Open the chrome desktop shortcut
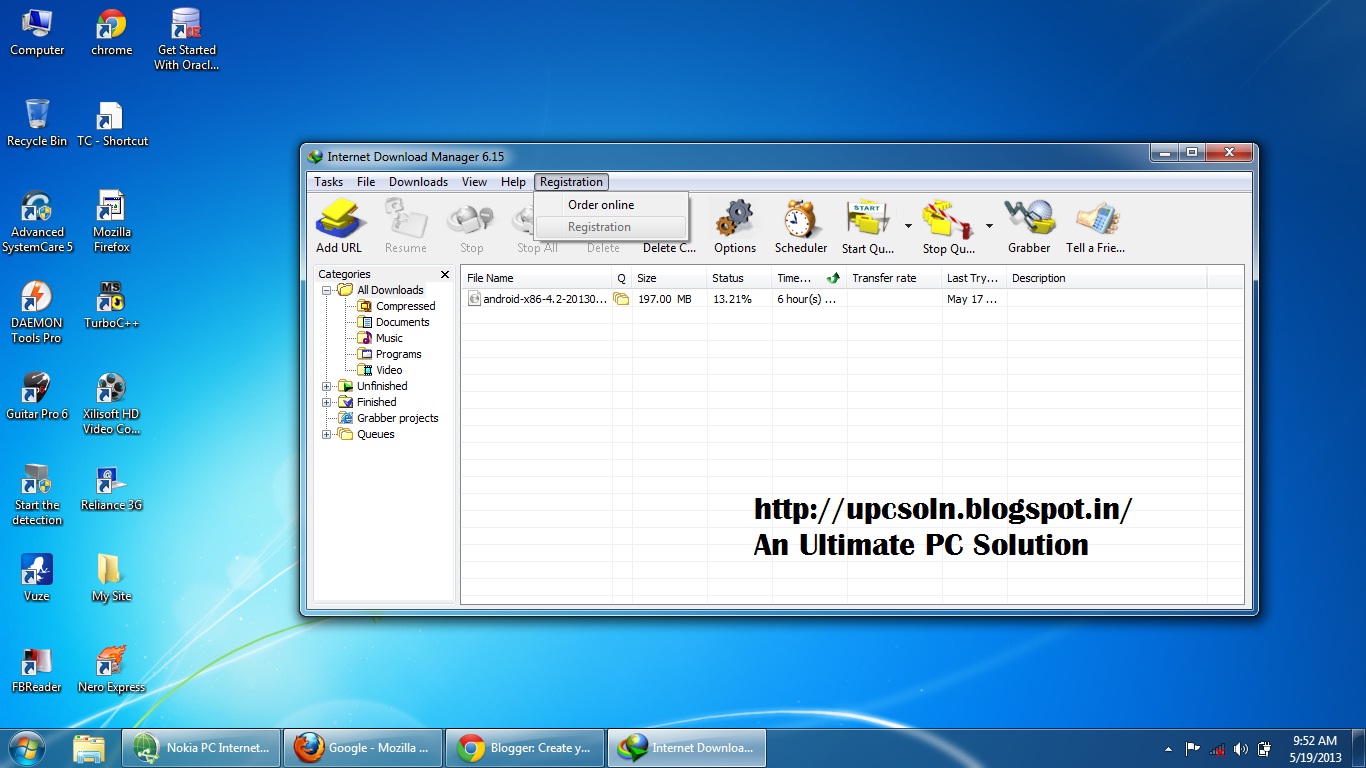The image size is (1366, 768). coord(111,32)
